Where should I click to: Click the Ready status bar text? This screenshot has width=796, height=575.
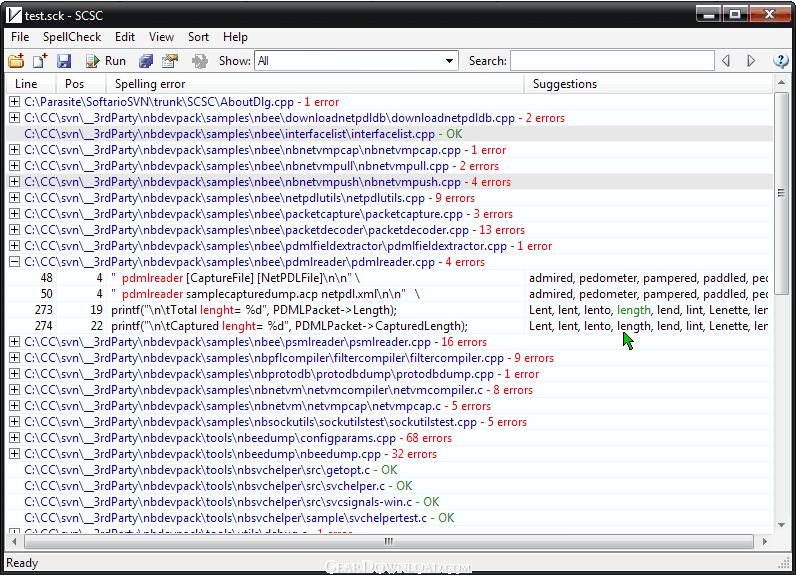[x=22, y=563]
